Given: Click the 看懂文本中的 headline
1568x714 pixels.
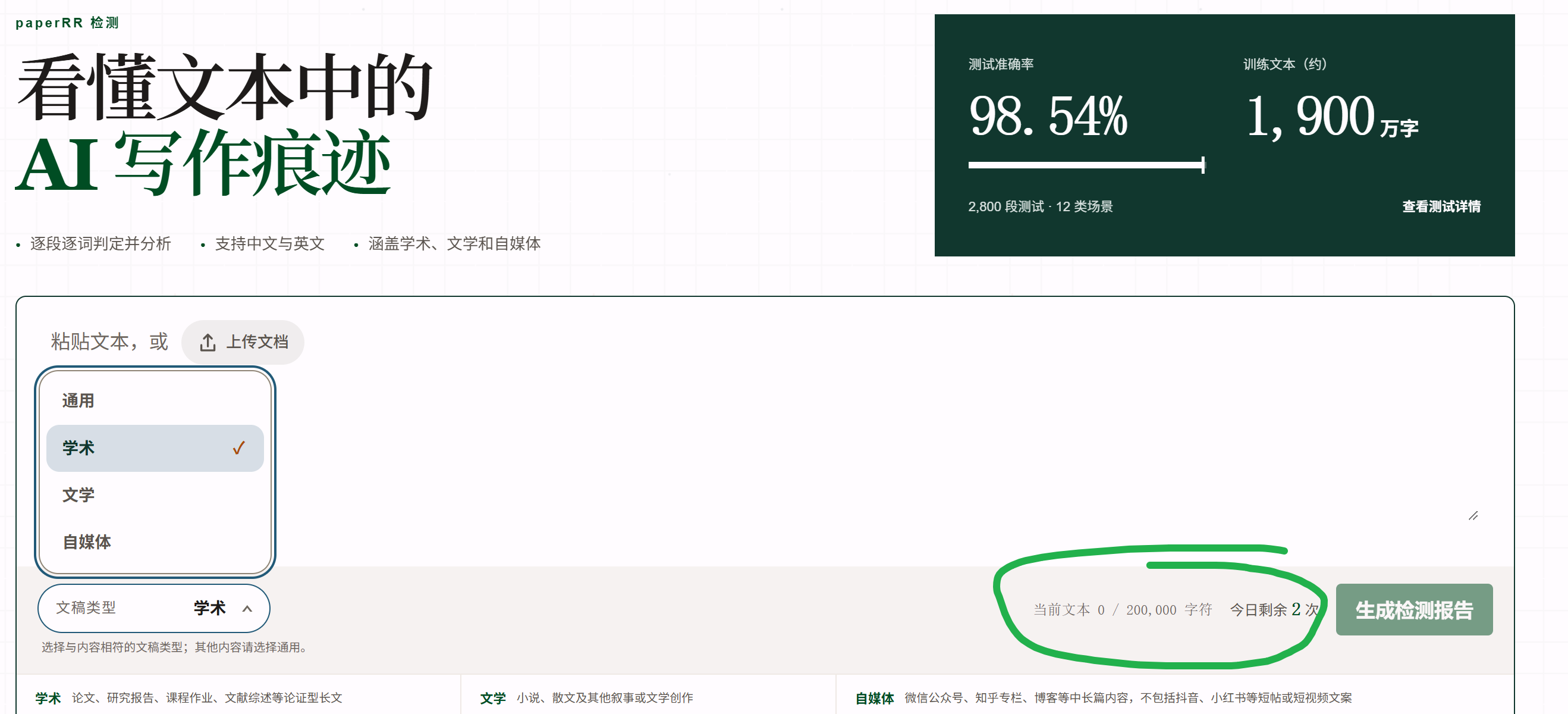Looking at the screenshot, I should [x=225, y=87].
